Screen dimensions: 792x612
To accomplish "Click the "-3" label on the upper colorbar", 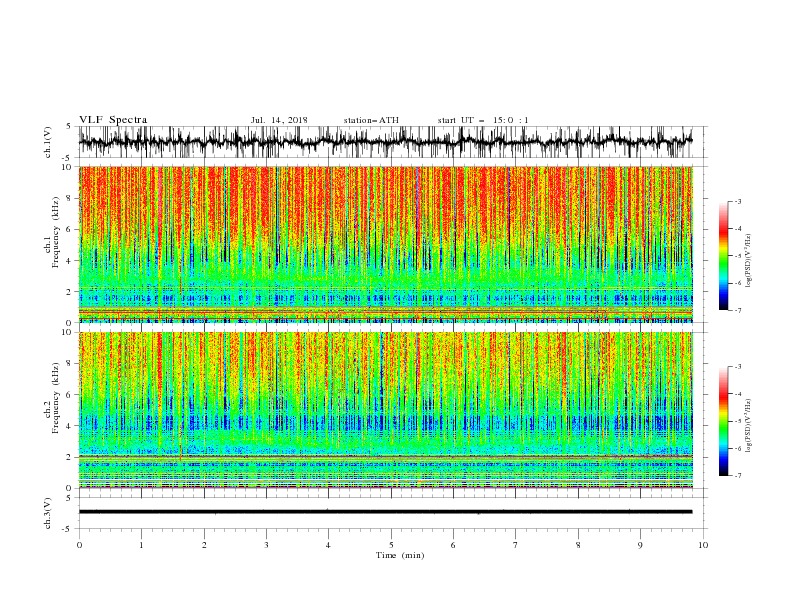I will (x=738, y=201).
